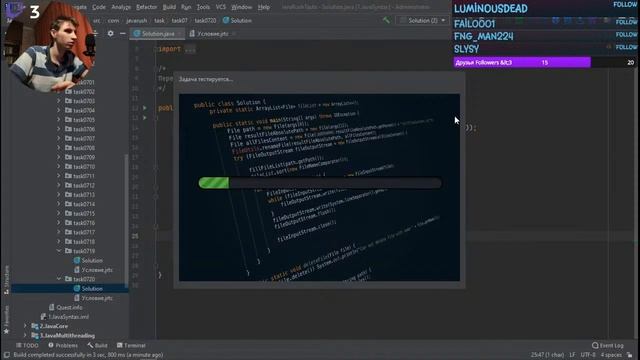The image size is (640, 360).
Task: Open the Problems tool window
Action: (x=63, y=345)
